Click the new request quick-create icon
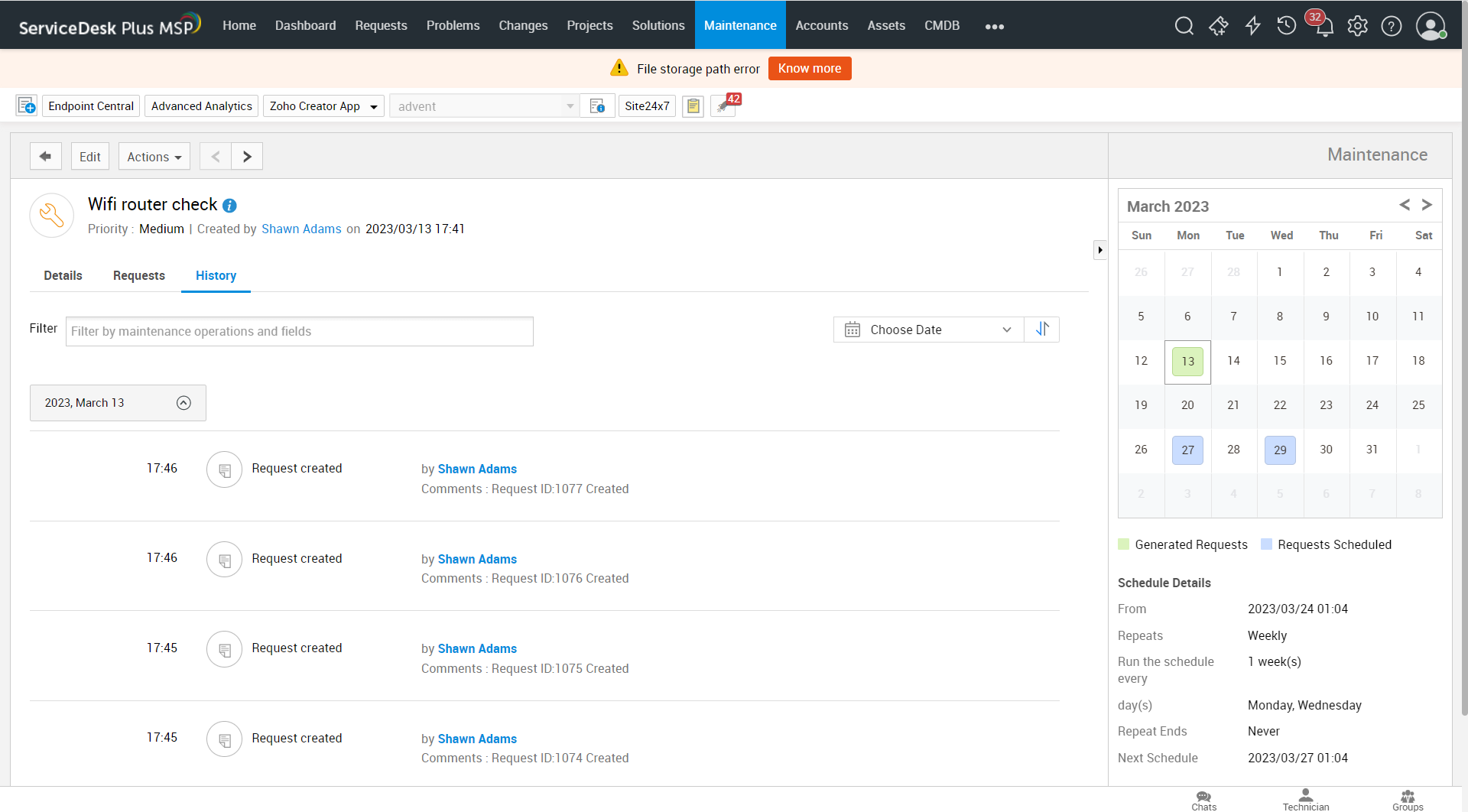Screen dimensions: 1468x812 27,106
